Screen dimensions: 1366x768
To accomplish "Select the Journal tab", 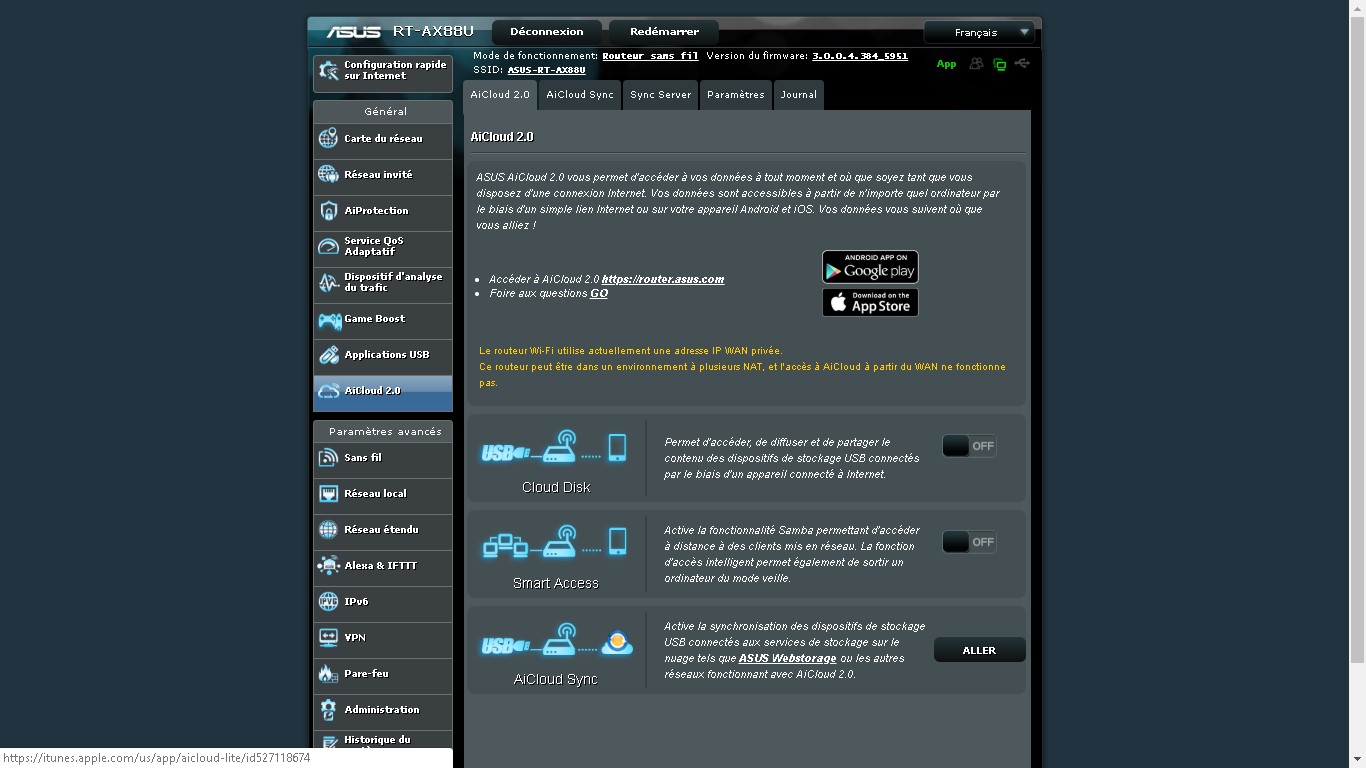I will click(x=799, y=95).
